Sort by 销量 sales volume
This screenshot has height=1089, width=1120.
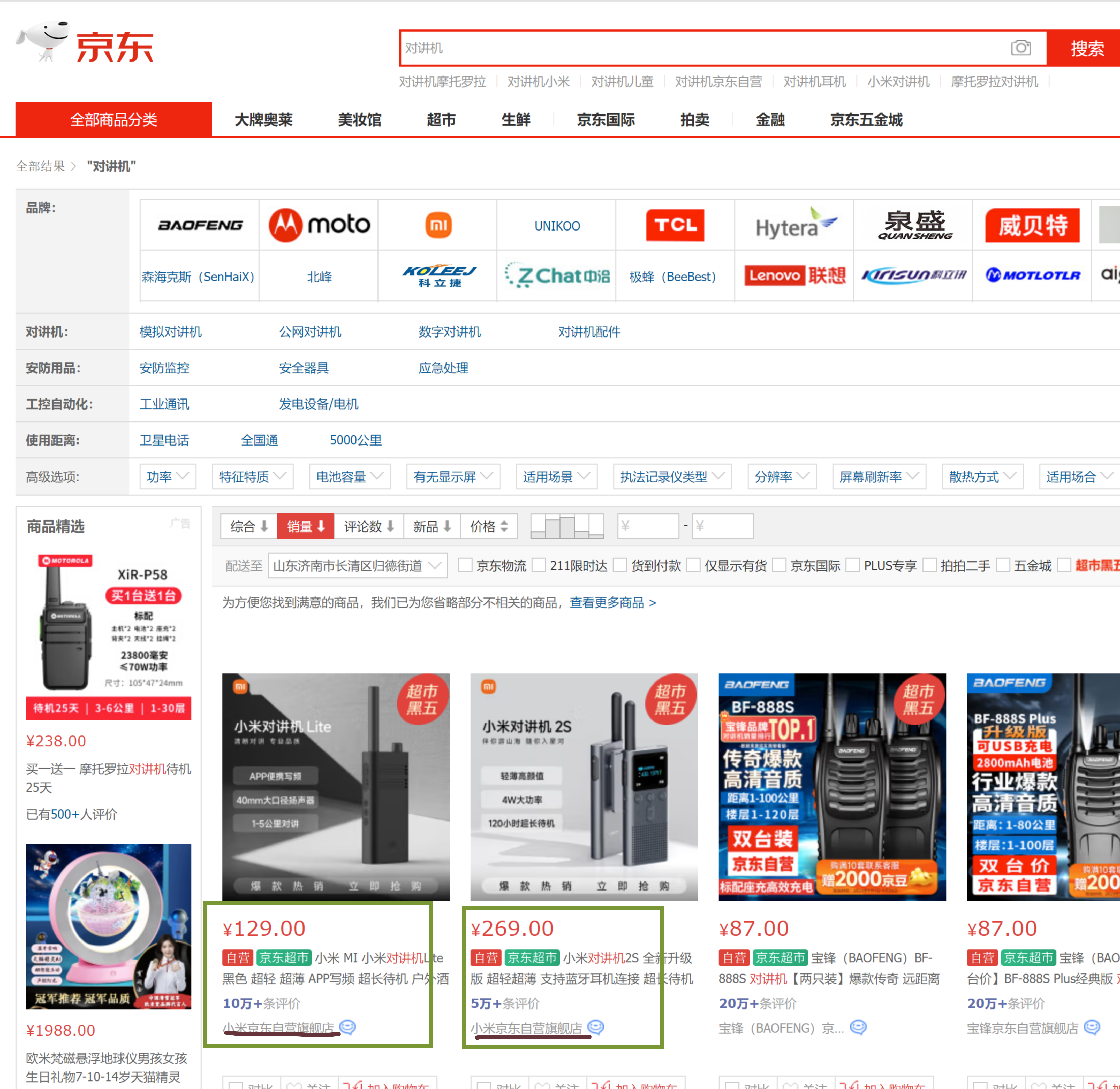(306, 526)
